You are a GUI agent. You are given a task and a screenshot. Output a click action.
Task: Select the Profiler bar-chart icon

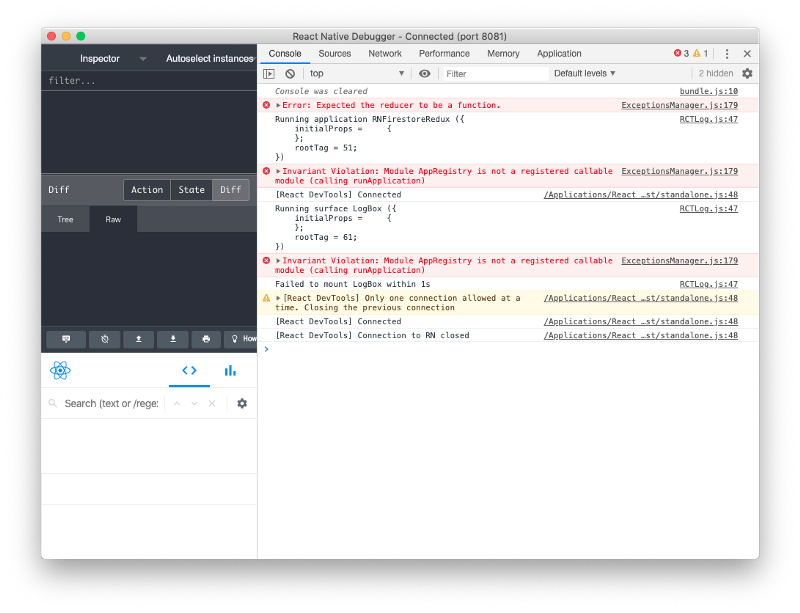(x=231, y=370)
